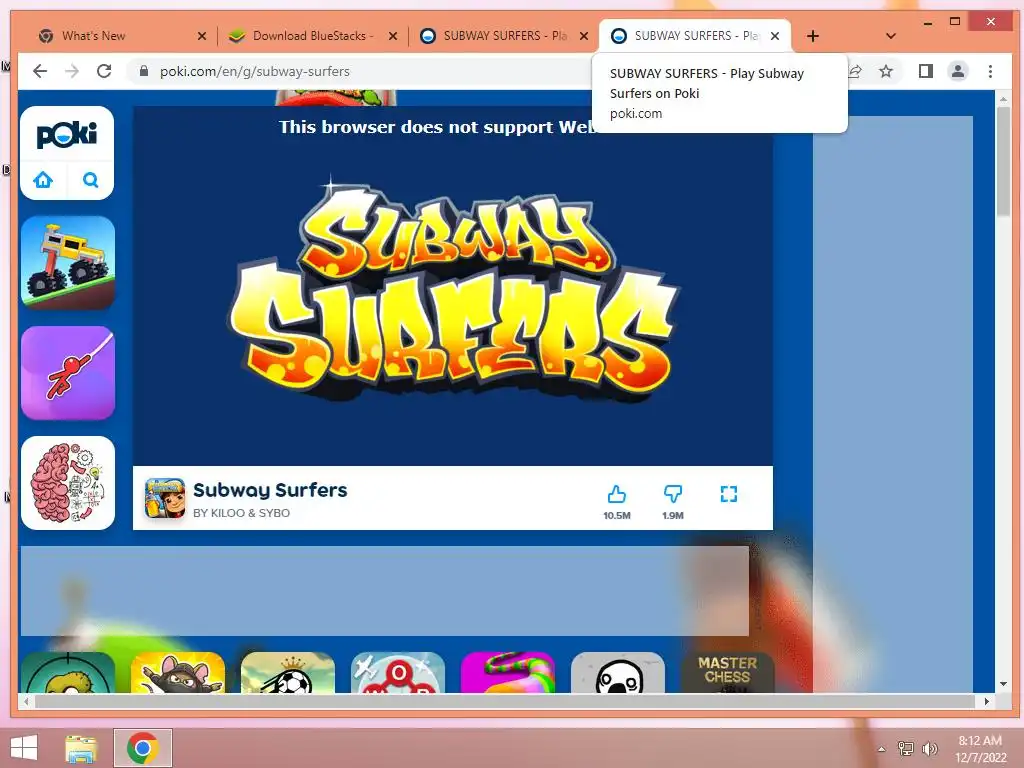Open Poki search magnifier icon
Viewport: 1024px width, 768px height.
[x=91, y=180]
